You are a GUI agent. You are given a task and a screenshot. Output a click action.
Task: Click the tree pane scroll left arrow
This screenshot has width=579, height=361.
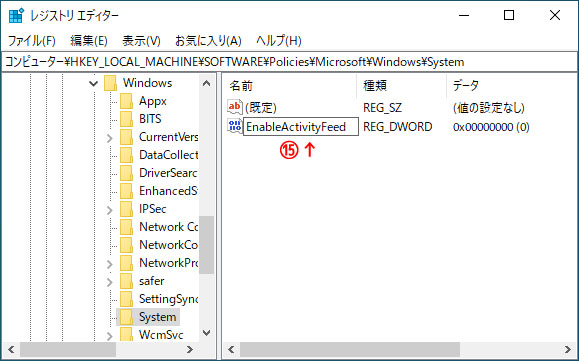coord(11,349)
